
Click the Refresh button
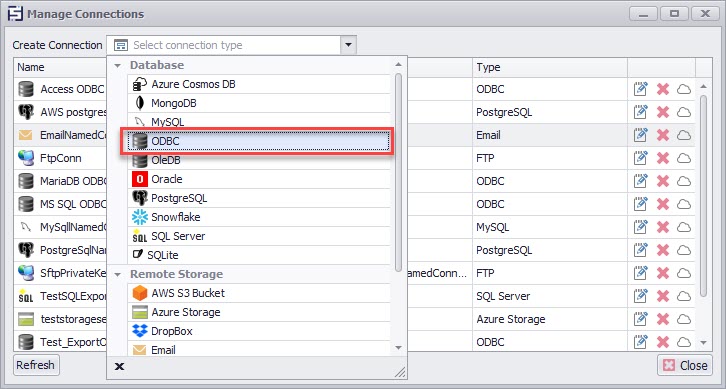click(x=36, y=365)
